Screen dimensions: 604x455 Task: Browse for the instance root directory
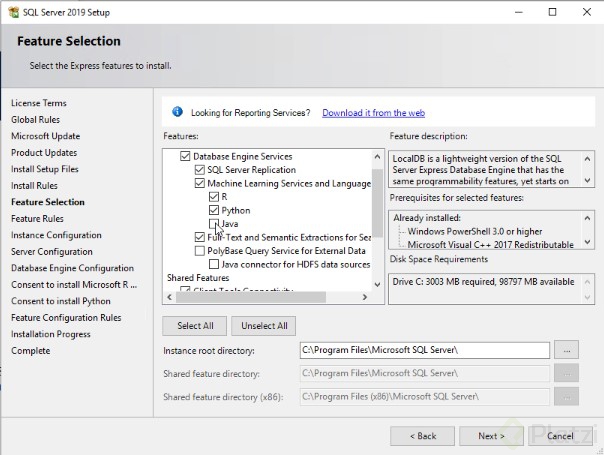coord(567,351)
